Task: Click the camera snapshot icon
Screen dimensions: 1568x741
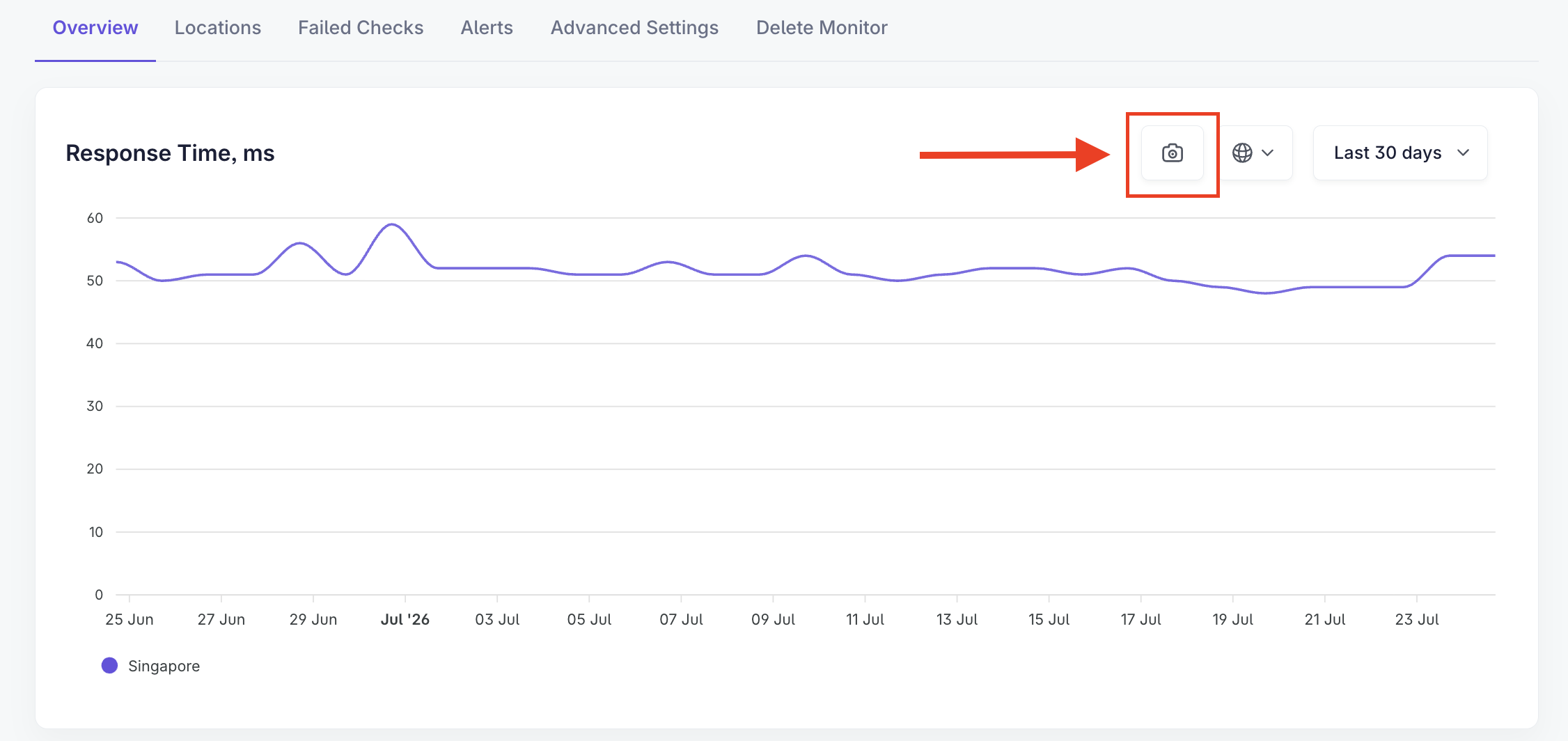Action: coord(1173,153)
